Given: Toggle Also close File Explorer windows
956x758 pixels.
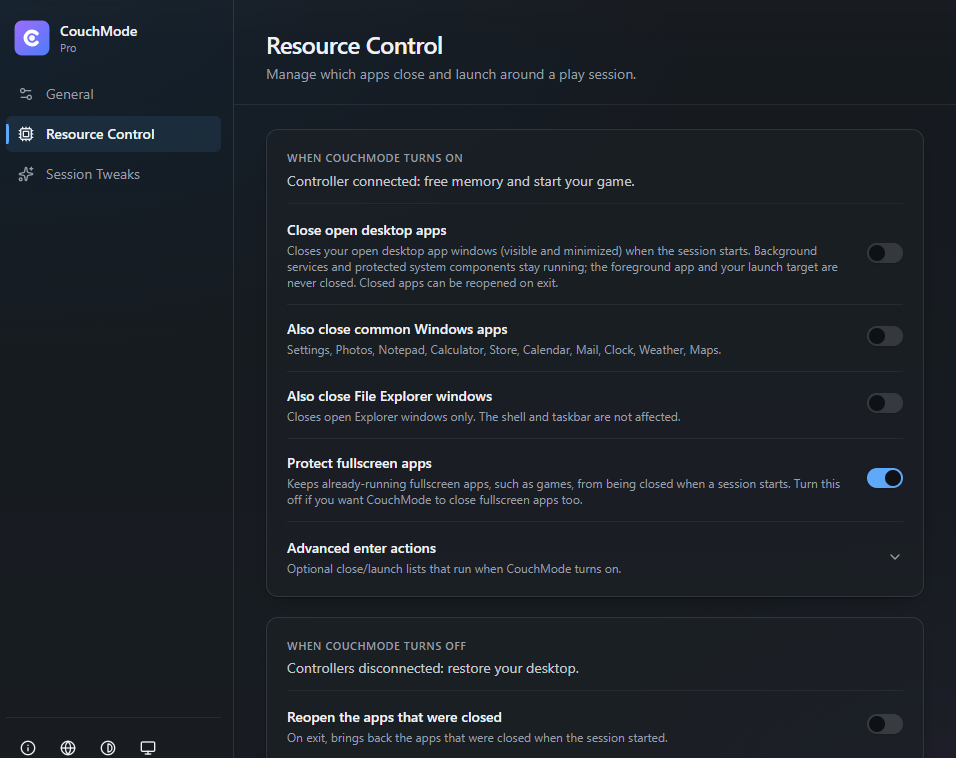Looking at the screenshot, I should [885, 403].
